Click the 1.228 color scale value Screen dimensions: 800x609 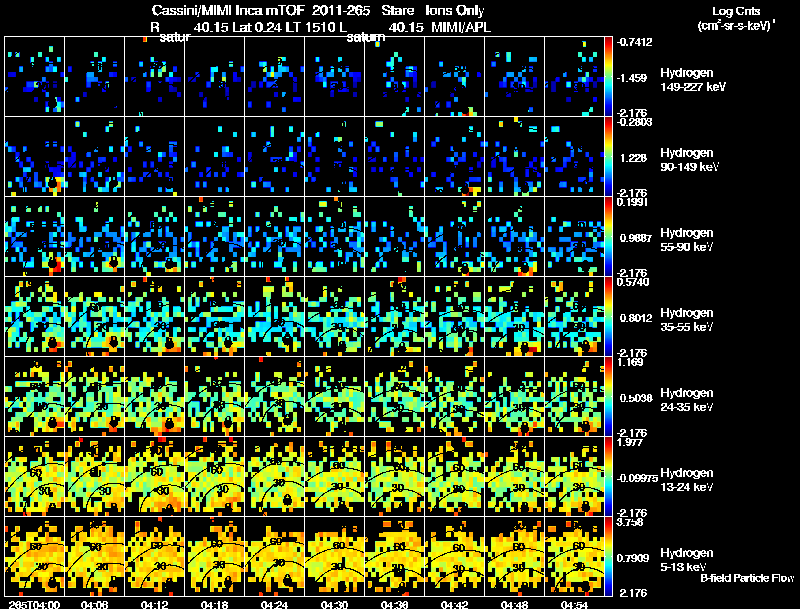pos(633,158)
